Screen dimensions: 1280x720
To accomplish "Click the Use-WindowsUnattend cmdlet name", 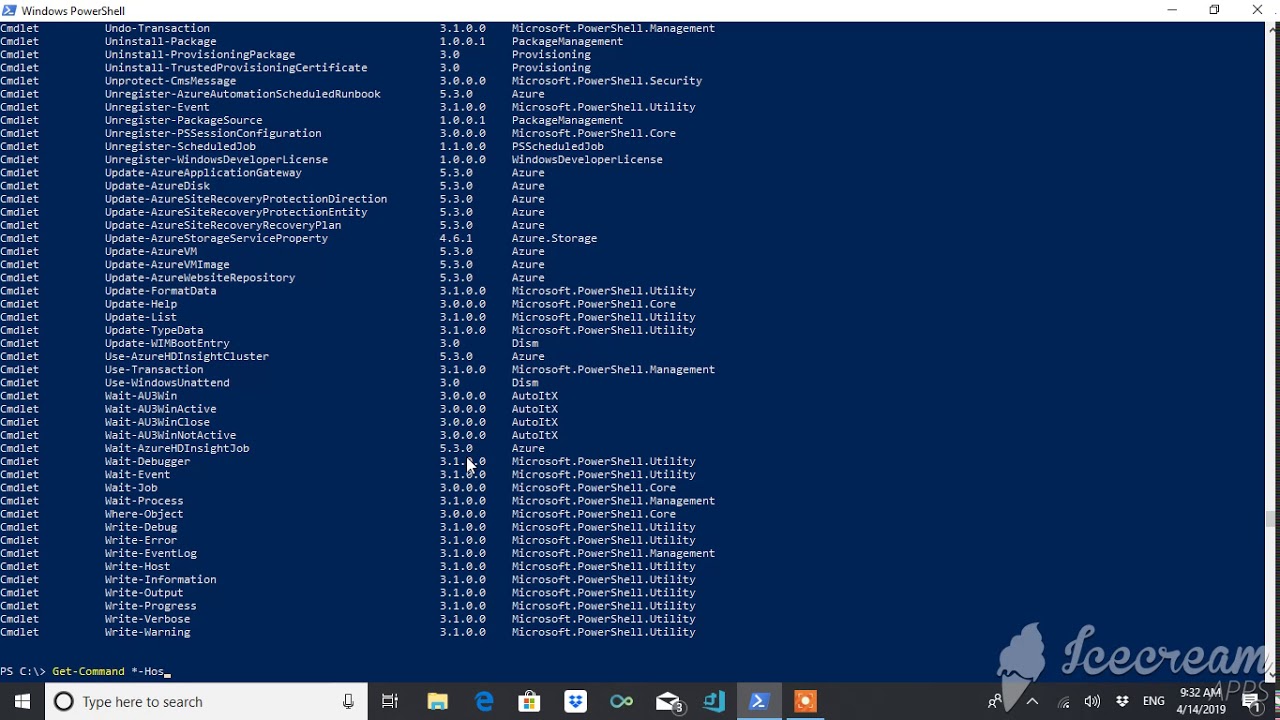I will (167, 383).
